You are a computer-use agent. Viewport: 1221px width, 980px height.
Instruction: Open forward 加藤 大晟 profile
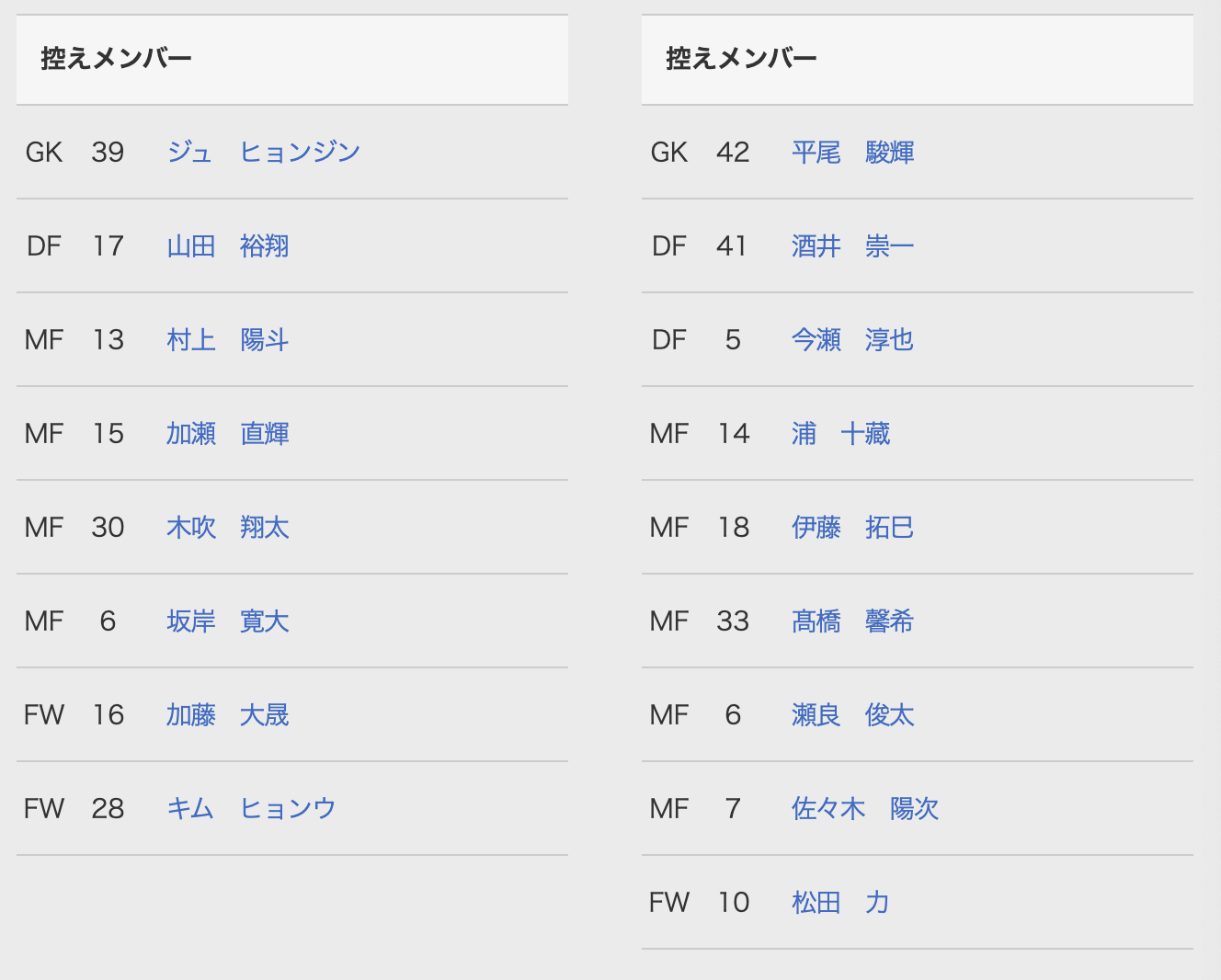pyautogui.click(x=227, y=715)
